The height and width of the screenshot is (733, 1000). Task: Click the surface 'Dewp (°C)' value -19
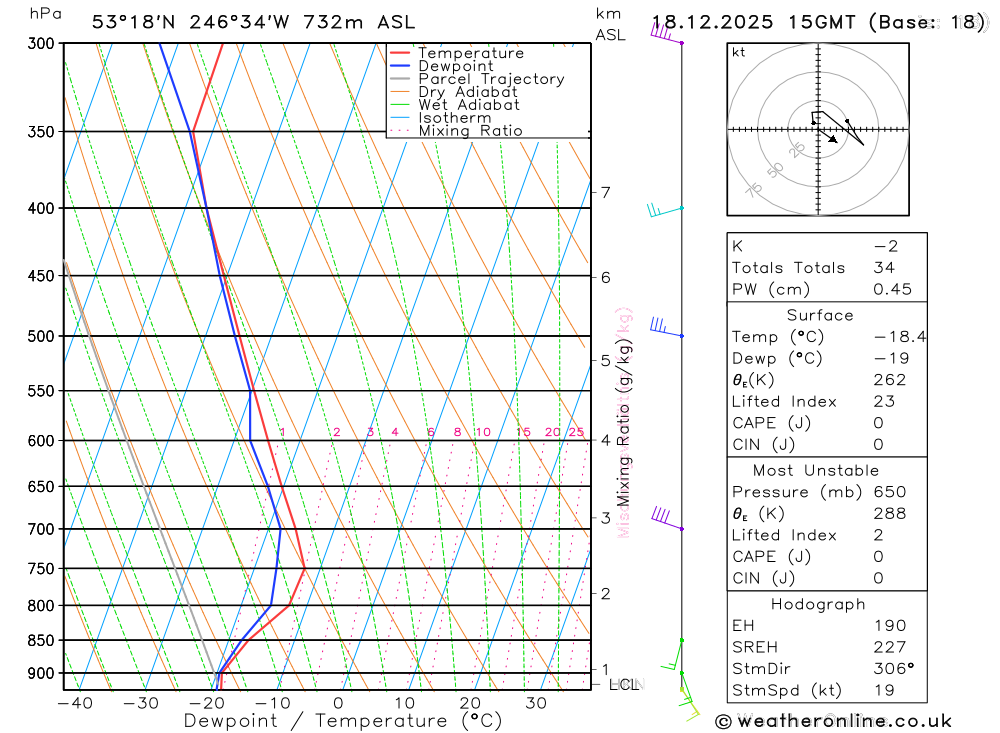(x=892, y=359)
